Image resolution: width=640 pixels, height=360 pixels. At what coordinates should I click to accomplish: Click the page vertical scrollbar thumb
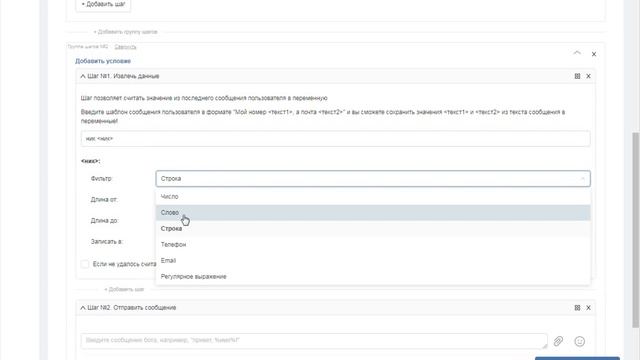[636, 229]
